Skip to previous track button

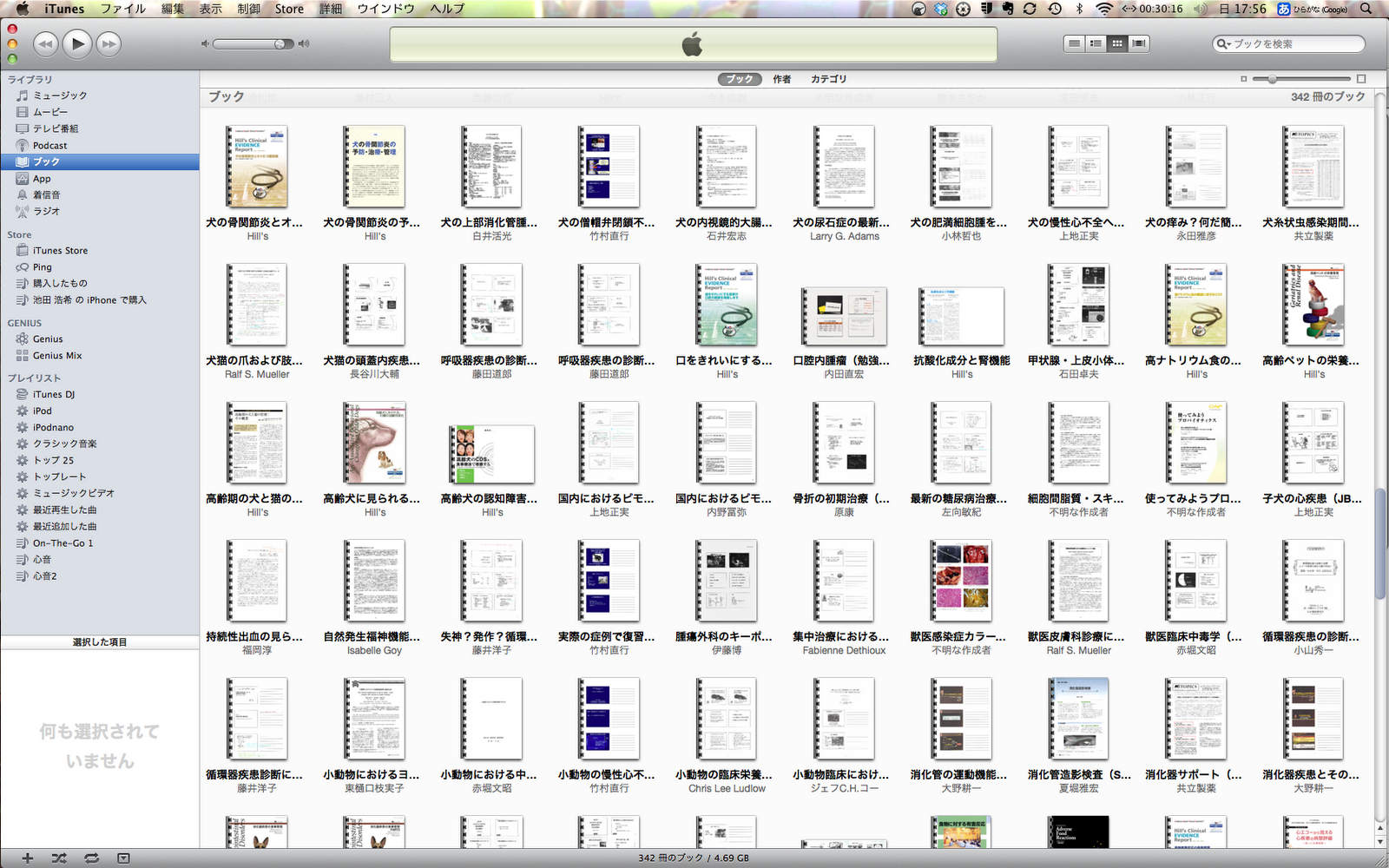tap(45, 43)
